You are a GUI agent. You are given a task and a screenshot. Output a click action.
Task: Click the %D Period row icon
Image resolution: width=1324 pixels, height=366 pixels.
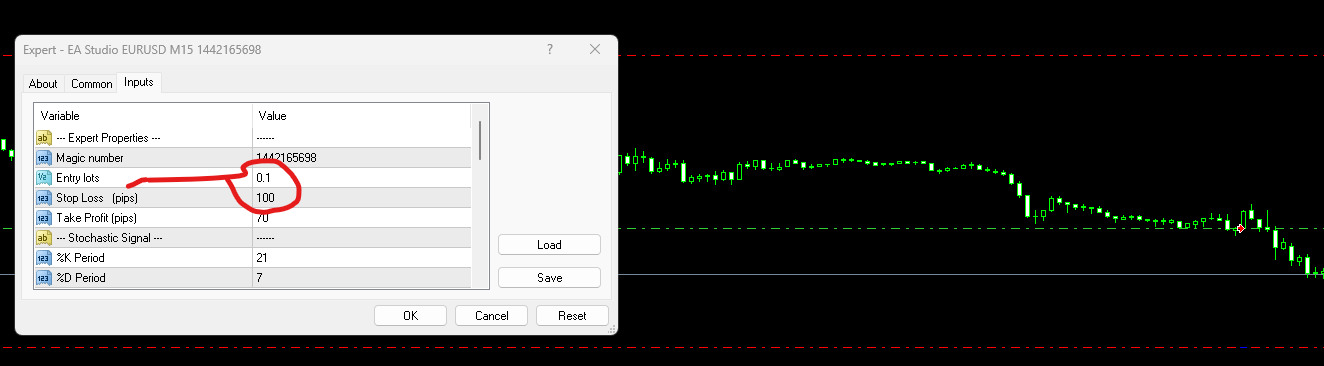pyautogui.click(x=43, y=278)
